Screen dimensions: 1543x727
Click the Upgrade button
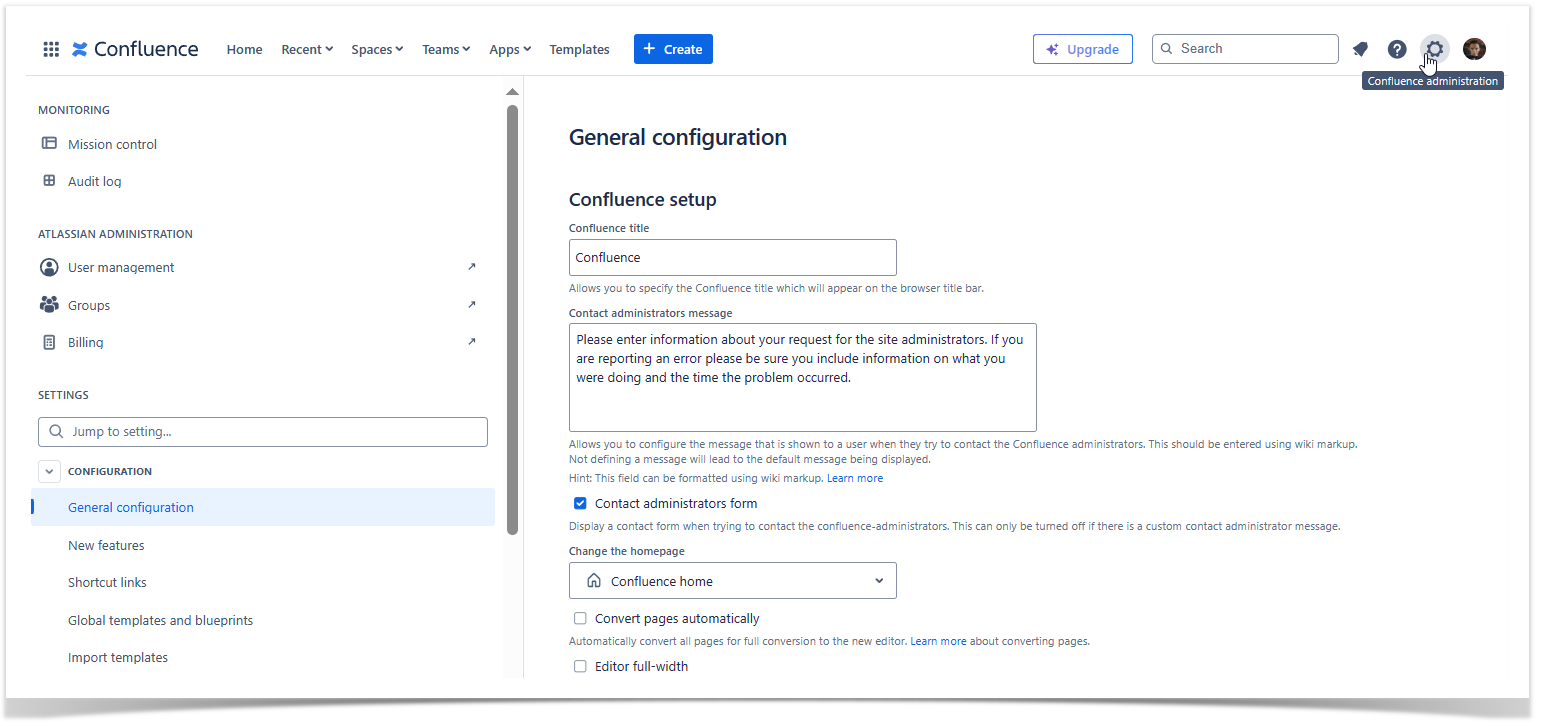[x=1082, y=49]
